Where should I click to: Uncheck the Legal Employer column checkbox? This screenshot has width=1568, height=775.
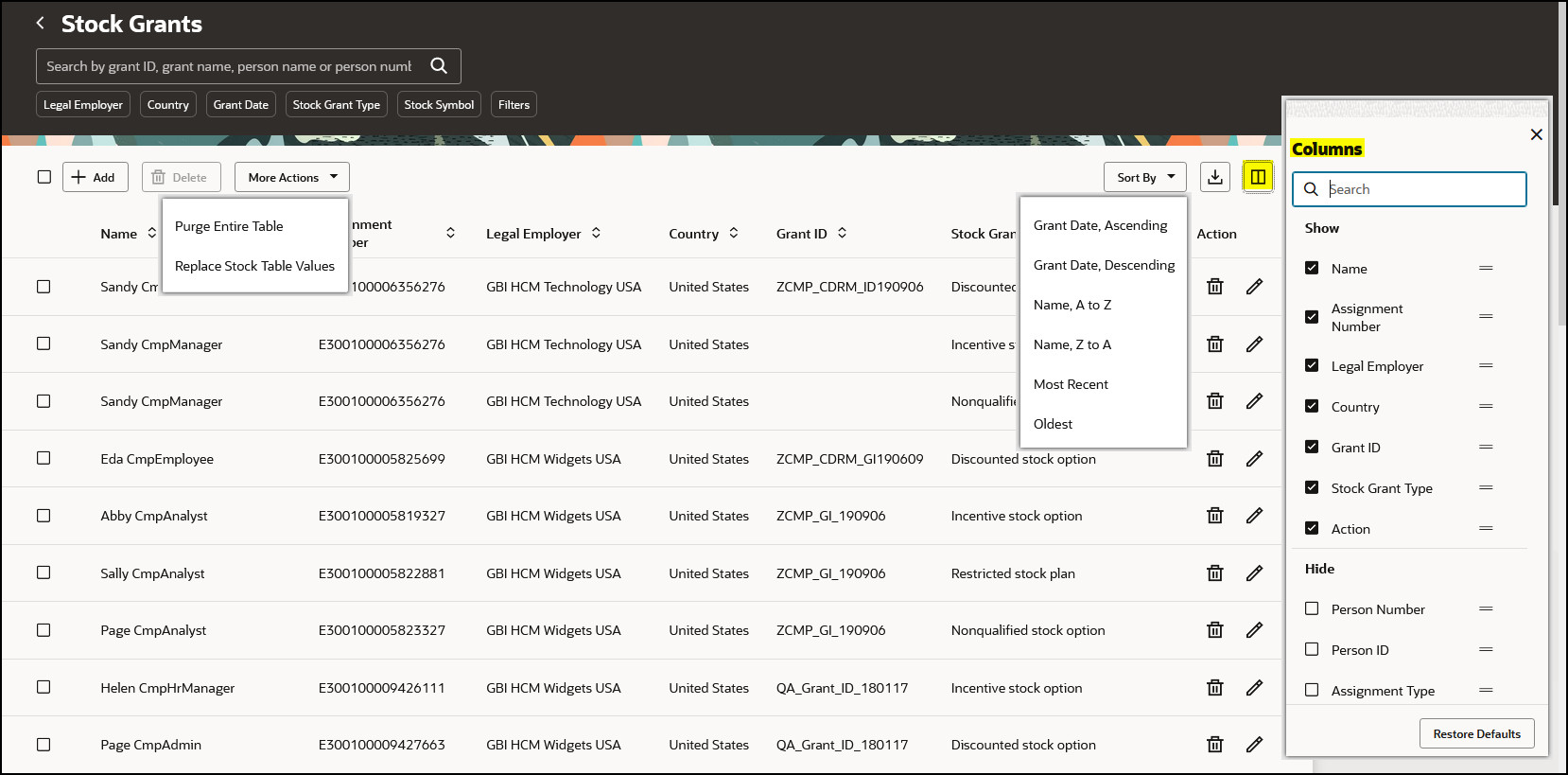coord(1312,365)
